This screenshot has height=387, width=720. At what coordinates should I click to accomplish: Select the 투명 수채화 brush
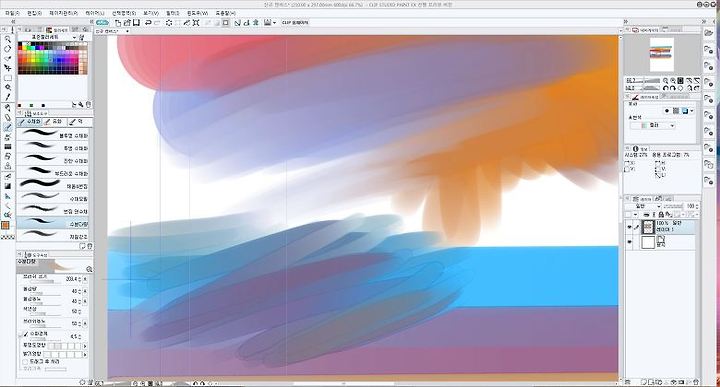(x=54, y=147)
